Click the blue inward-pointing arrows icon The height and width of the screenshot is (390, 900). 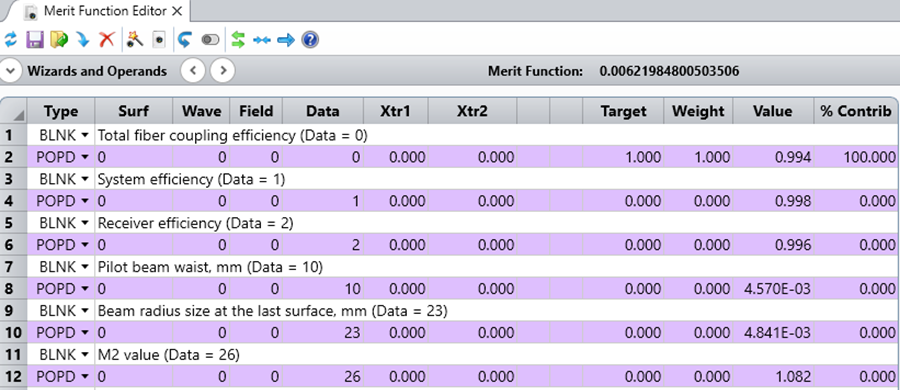[262, 40]
